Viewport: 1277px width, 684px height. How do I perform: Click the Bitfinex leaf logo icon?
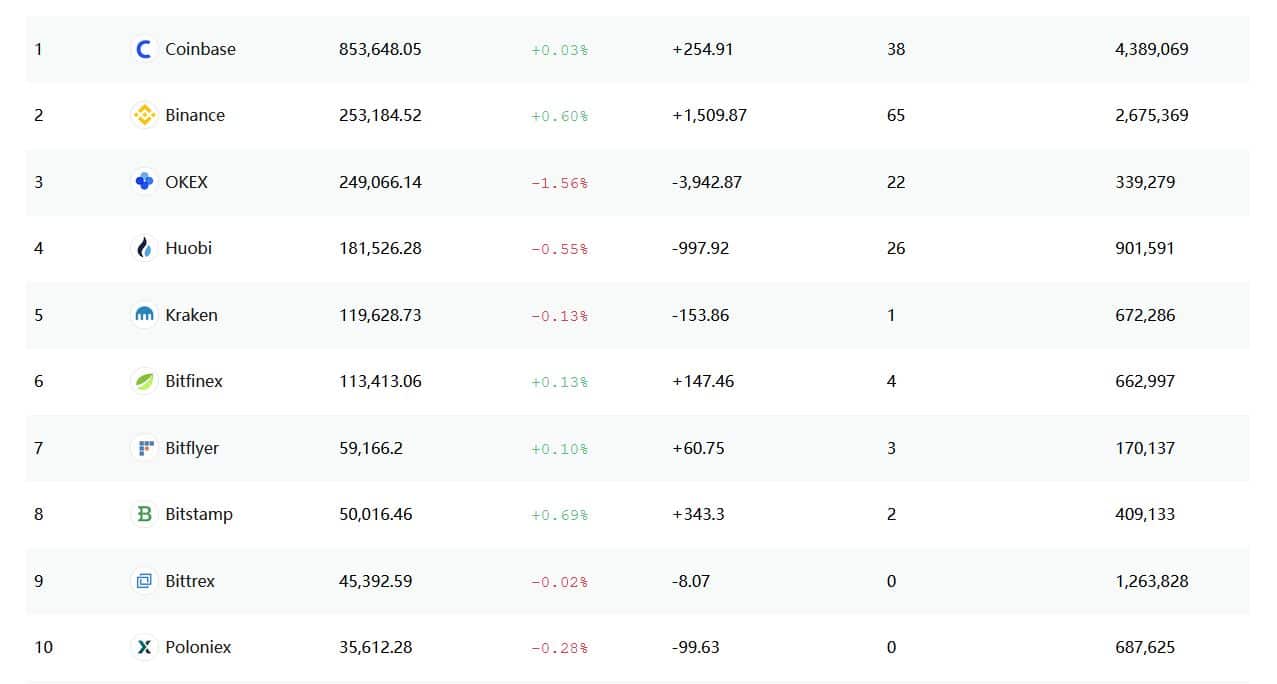(x=144, y=381)
